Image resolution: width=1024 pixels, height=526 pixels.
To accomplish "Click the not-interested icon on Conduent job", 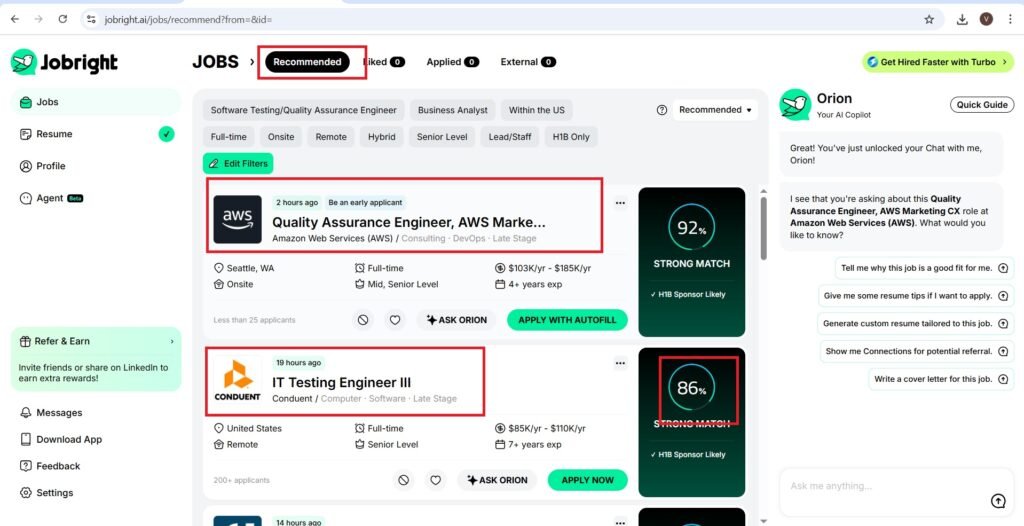I will point(403,480).
